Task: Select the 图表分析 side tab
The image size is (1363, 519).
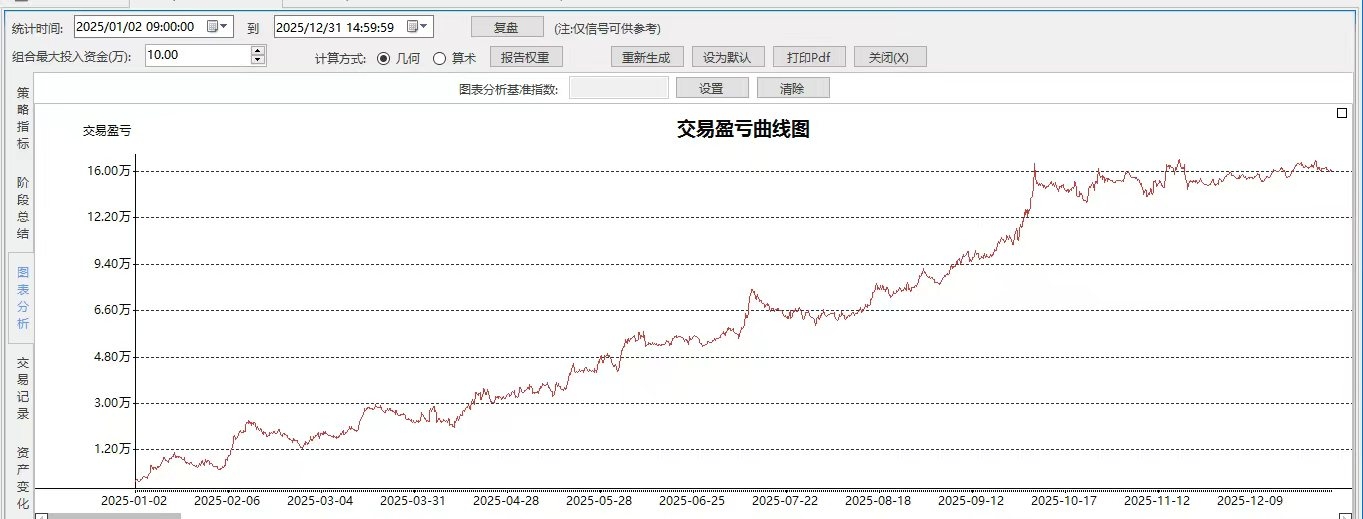Action: click(x=22, y=298)
